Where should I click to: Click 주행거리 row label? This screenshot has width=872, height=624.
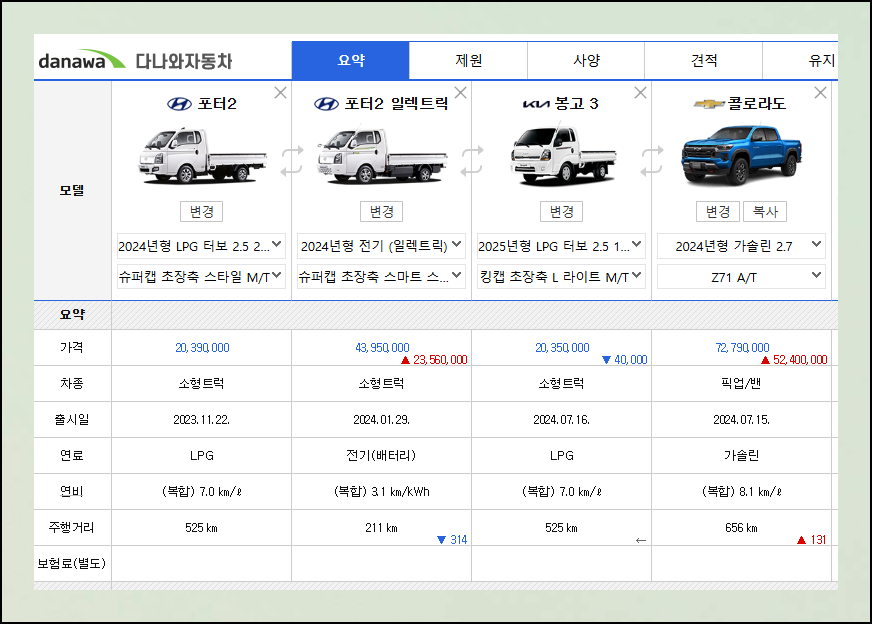coord(72,527)
